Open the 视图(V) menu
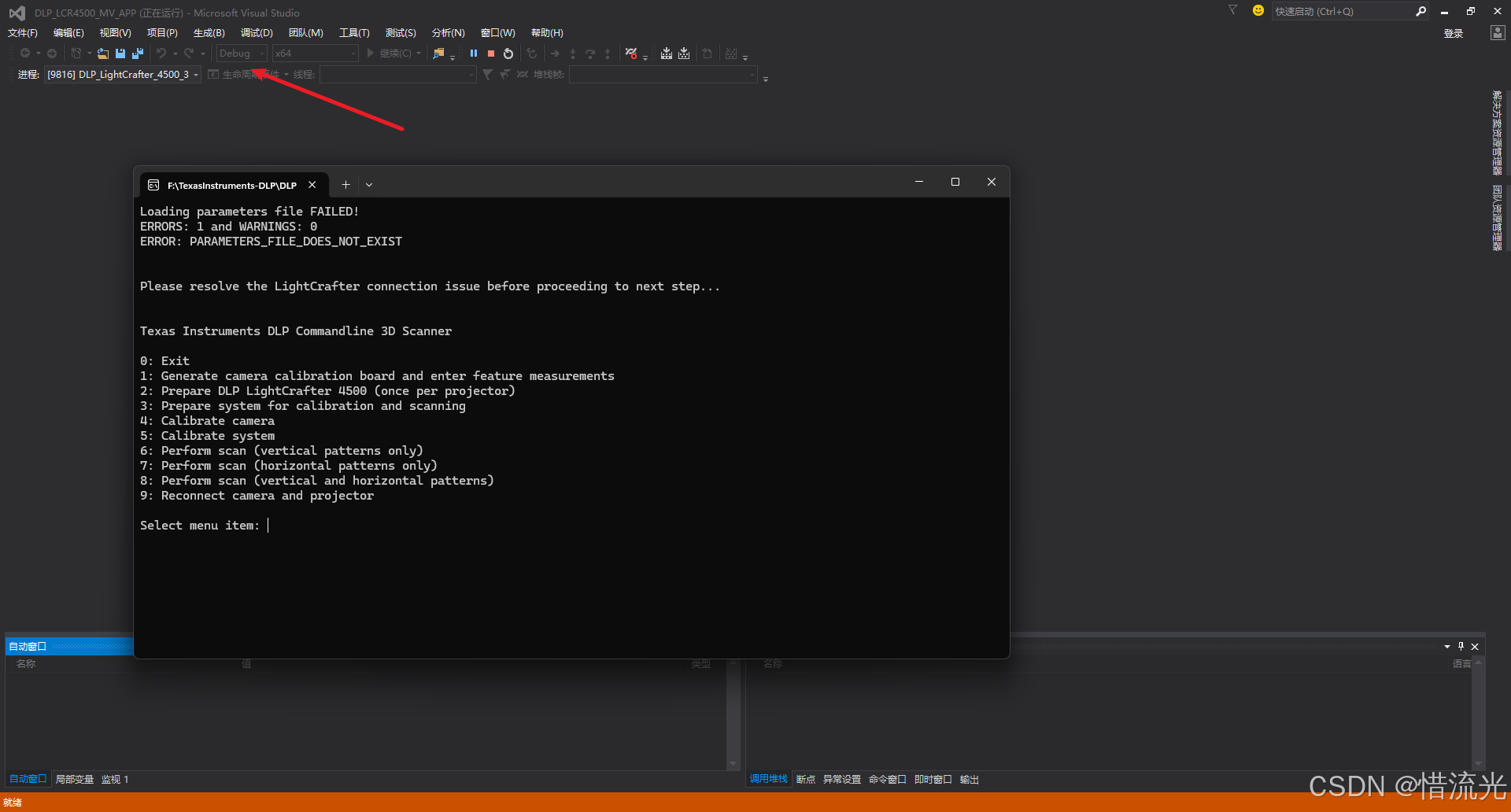Viewport: 1511px width, 812px height. coord(115,33)
